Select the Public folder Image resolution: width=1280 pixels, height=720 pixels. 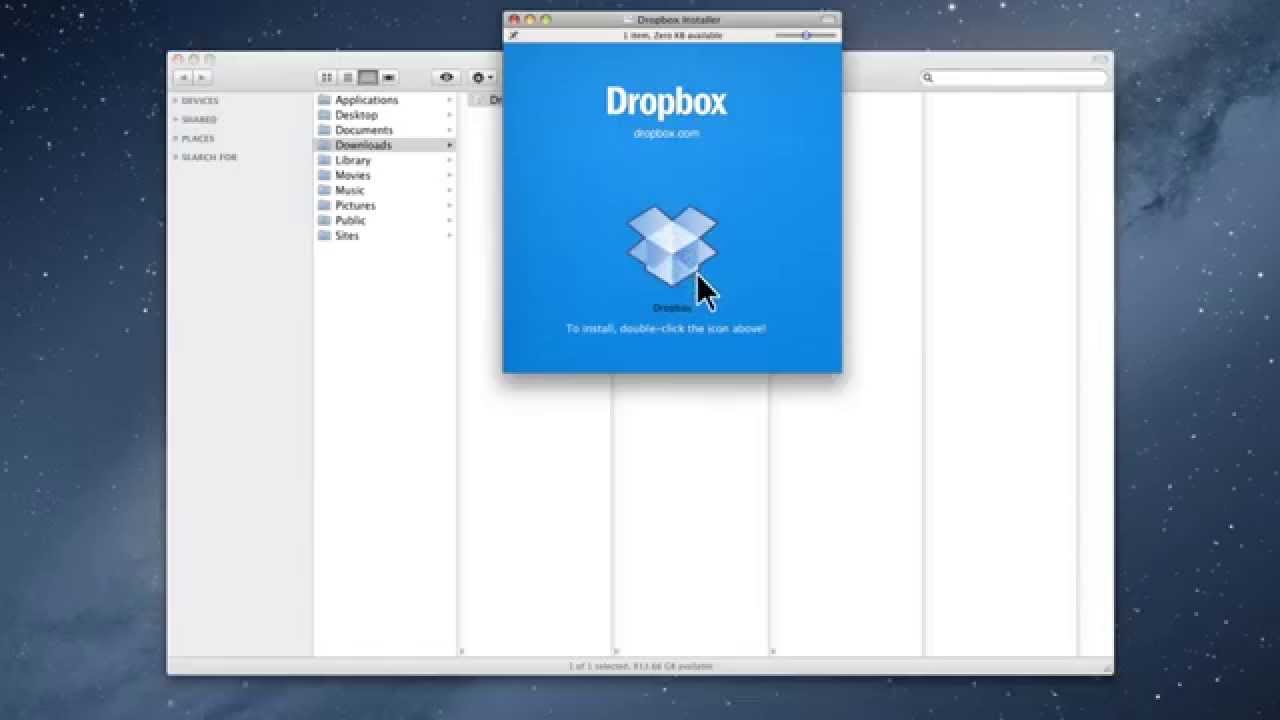click(x=385, y=220)
